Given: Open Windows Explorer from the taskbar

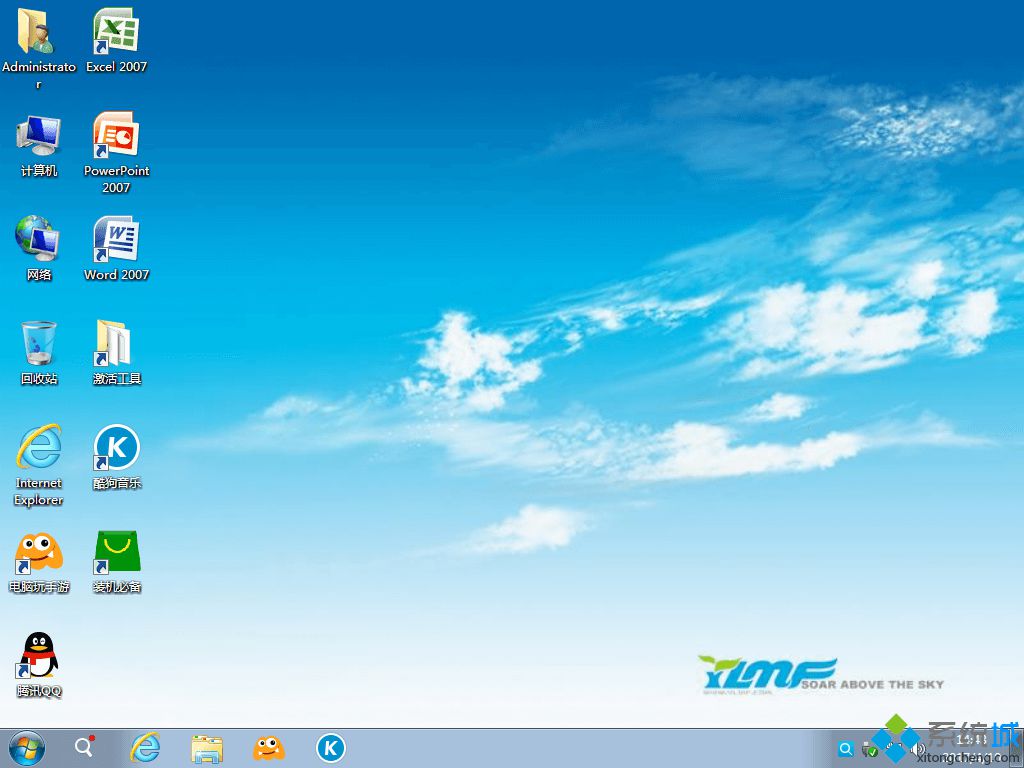Looking at the screenshot, I should pyautogui.click(x=207, y=747).
